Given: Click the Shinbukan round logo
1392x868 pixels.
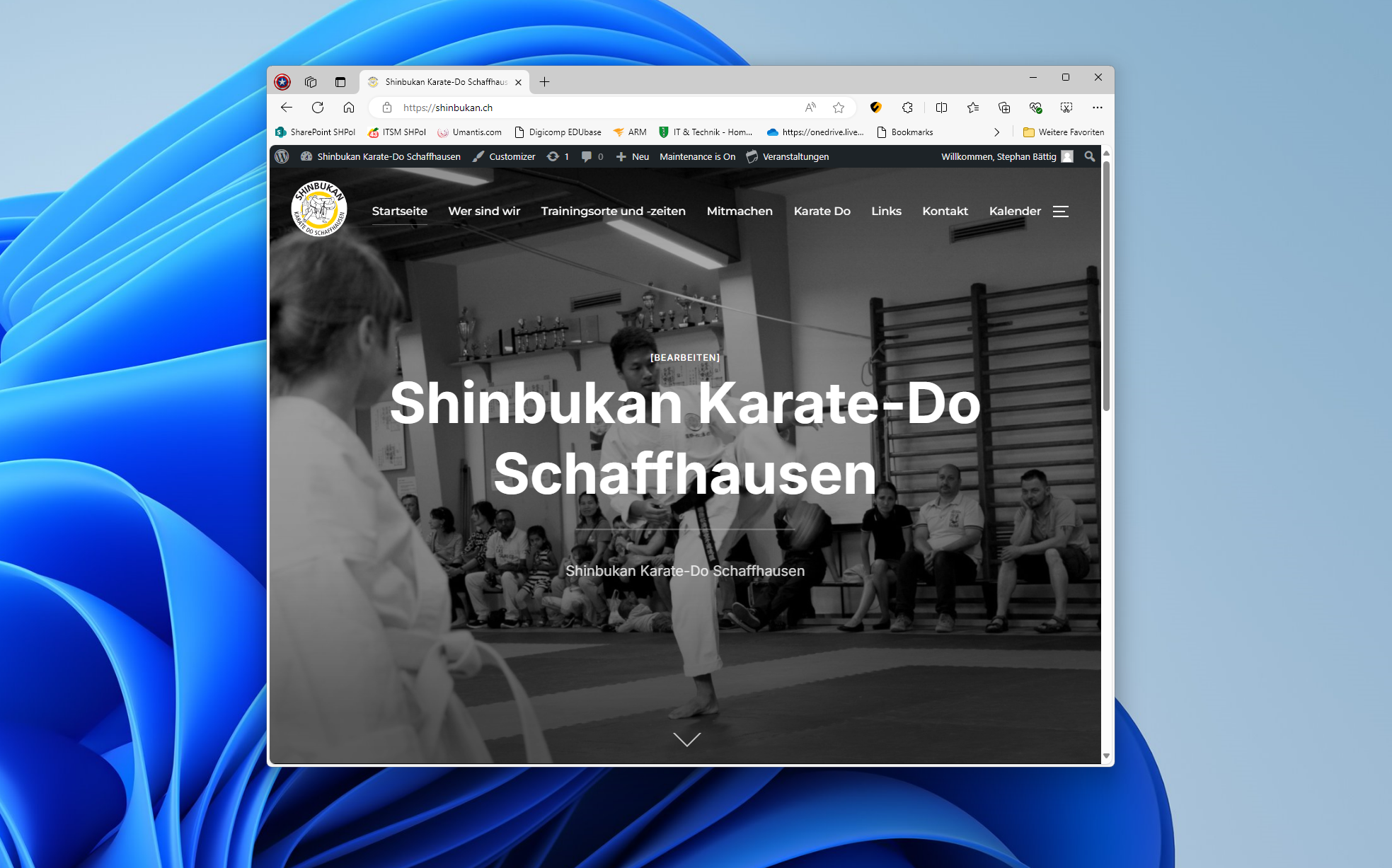Looking at the screenshot, I should [319, 209].
